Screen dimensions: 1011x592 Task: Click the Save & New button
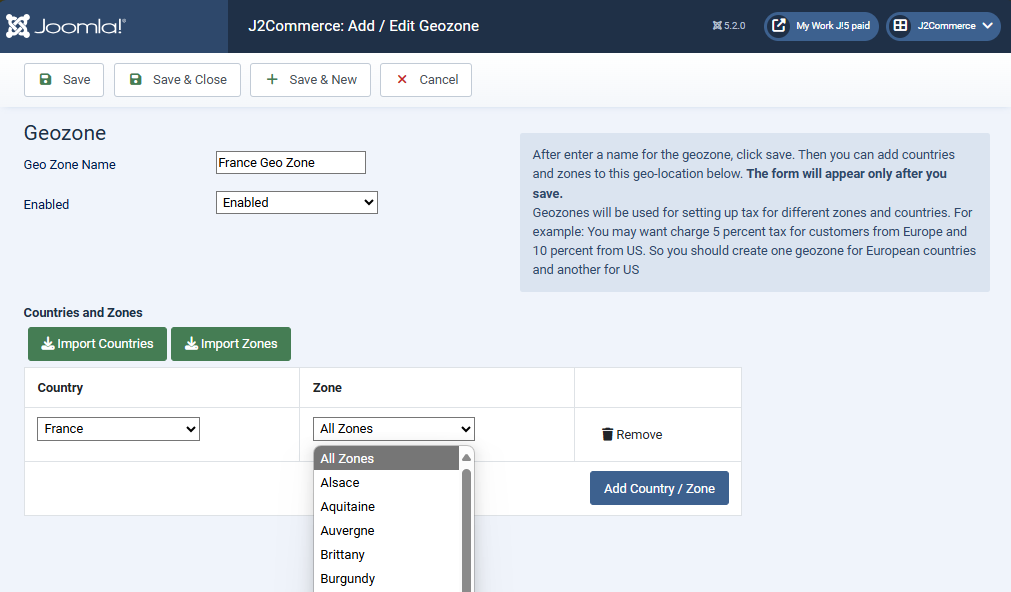(x=310, y=80)
